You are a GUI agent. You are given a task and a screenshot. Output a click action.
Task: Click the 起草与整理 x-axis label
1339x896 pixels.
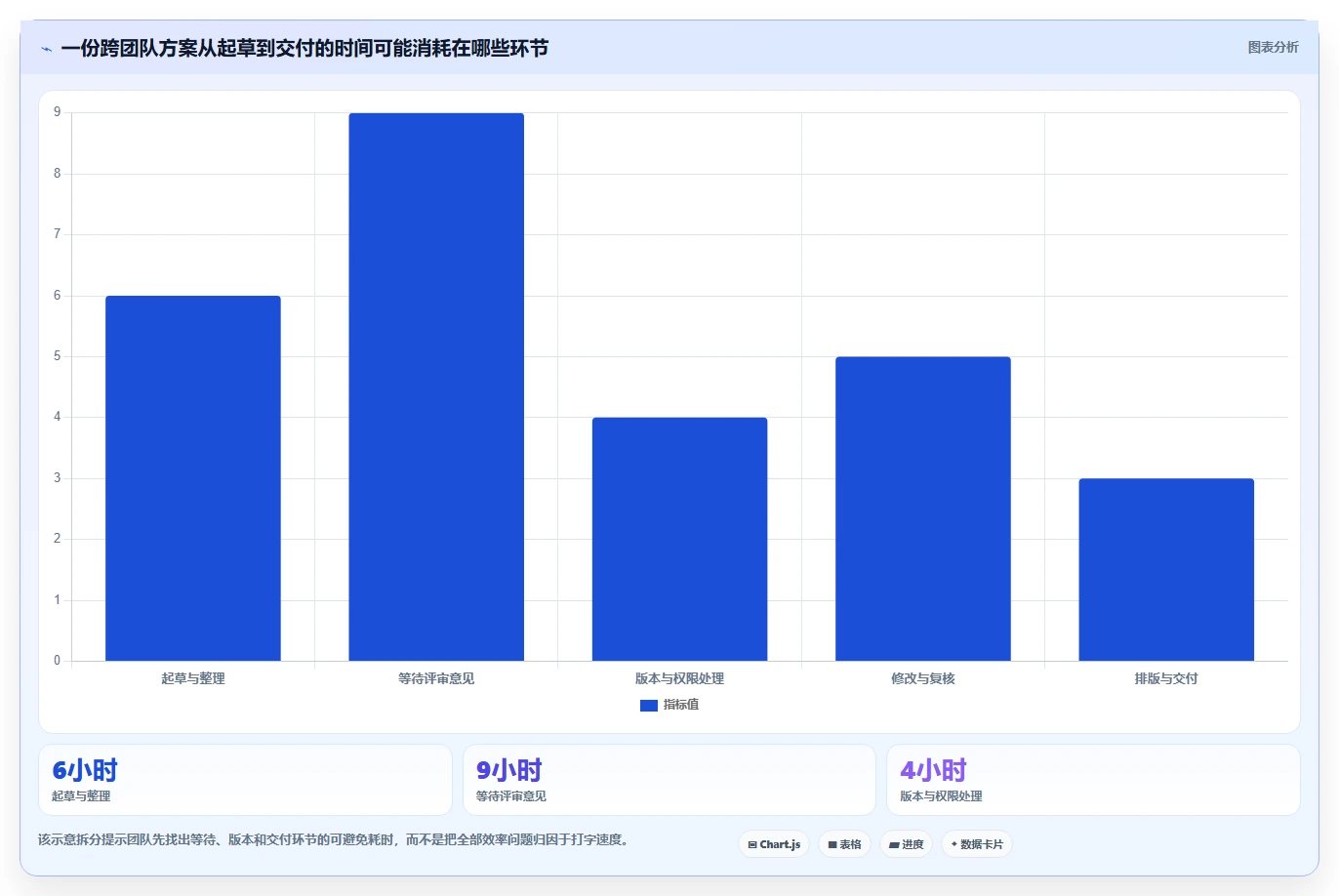pos(193,678)
